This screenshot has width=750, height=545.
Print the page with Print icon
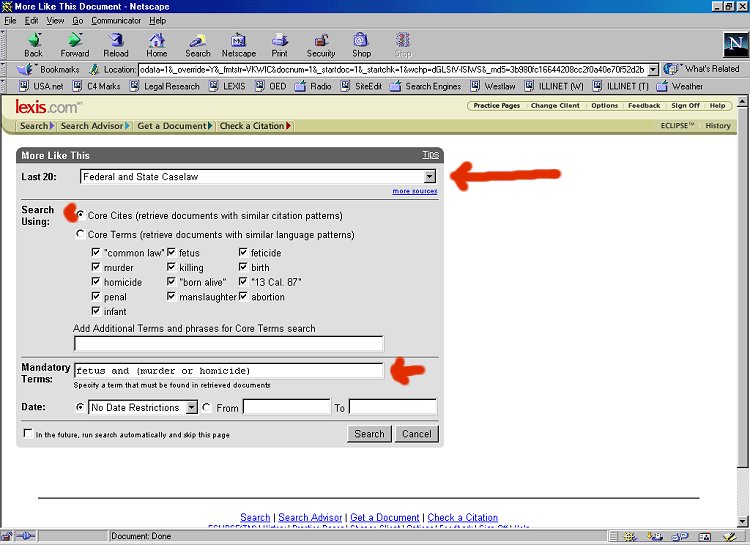[279, 45]
